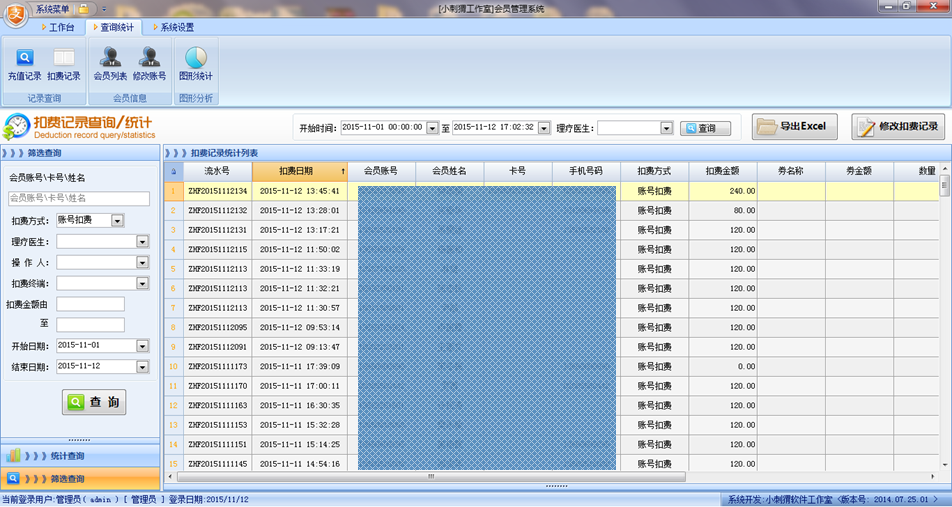The height and width of the screenshot is (507, 952).
Task: Click 手机号码 column header
Action: 586,171
